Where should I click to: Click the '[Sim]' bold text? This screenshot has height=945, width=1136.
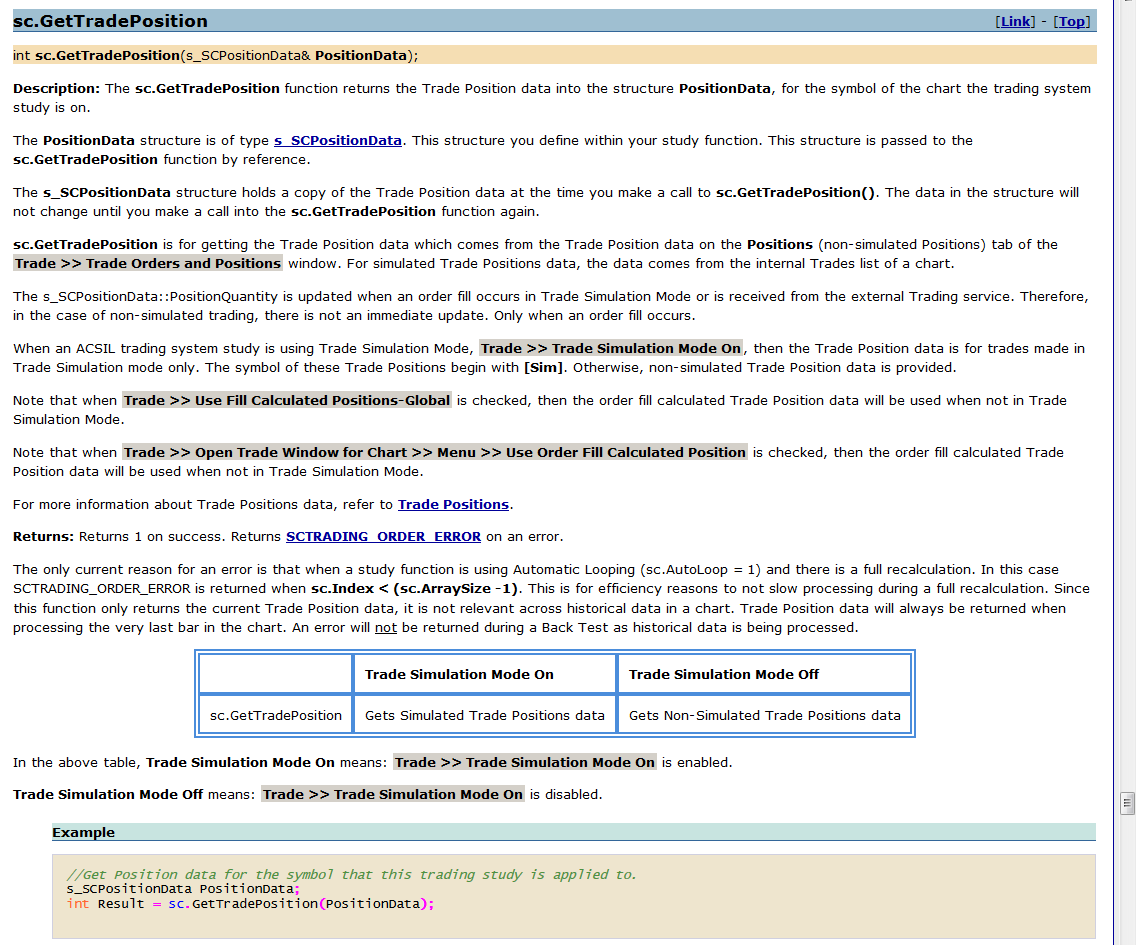coord(544,367)
